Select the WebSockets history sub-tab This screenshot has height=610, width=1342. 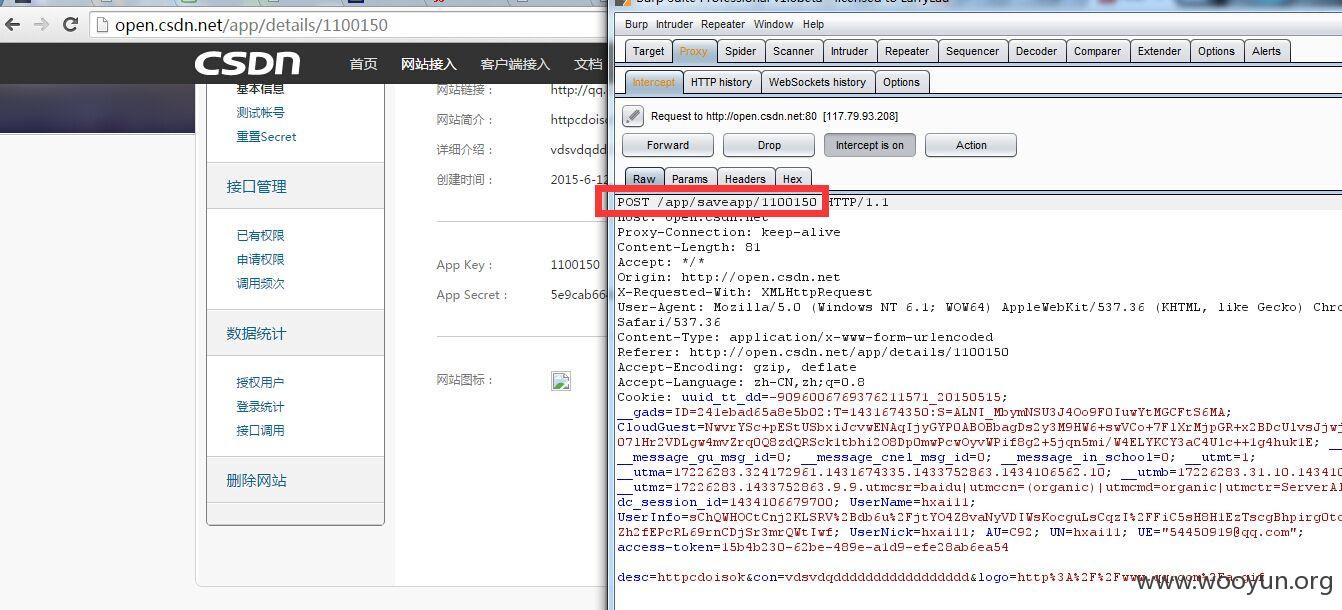(817, 82)
